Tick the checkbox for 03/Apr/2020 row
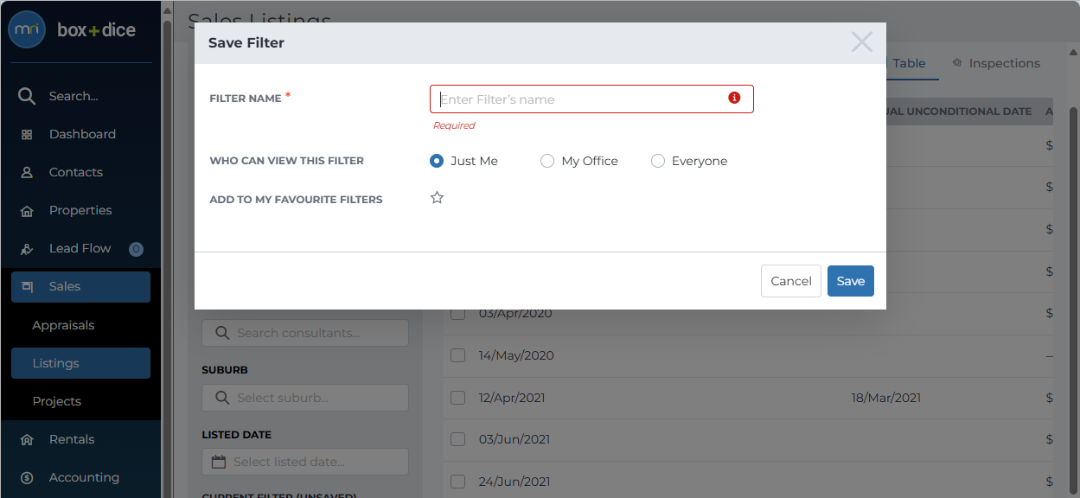The height and width of the screenshot is (498, 1080). point(457,313)
